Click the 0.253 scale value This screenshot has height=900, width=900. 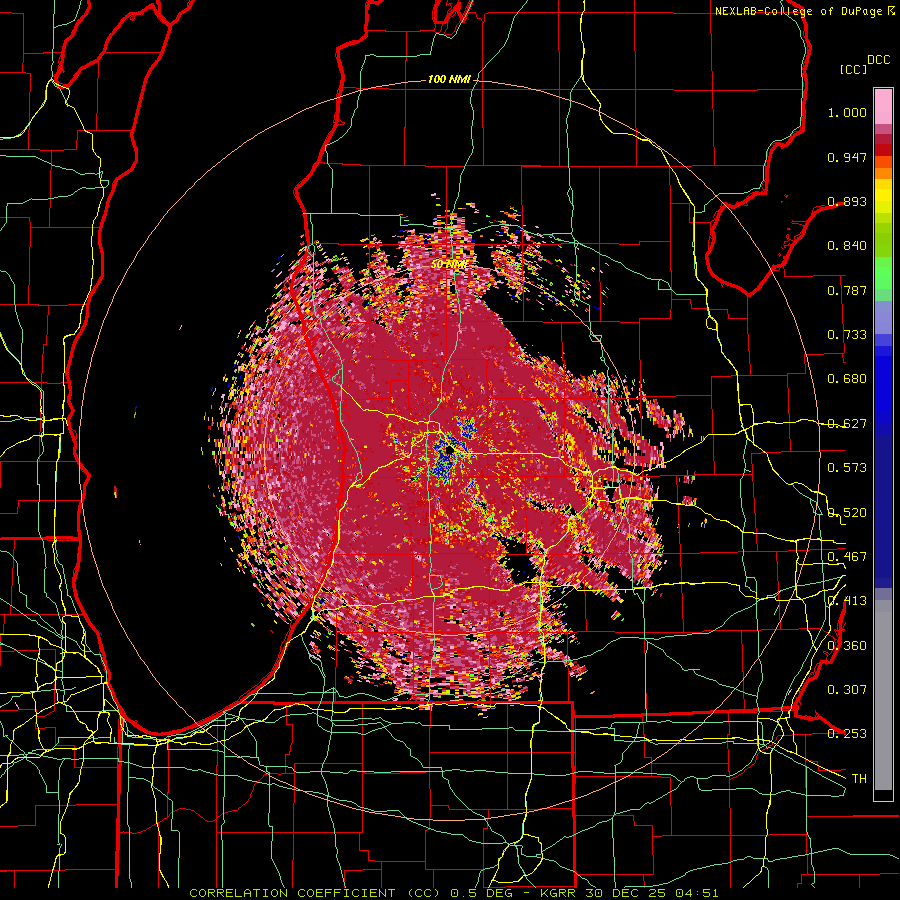point(847,734)
